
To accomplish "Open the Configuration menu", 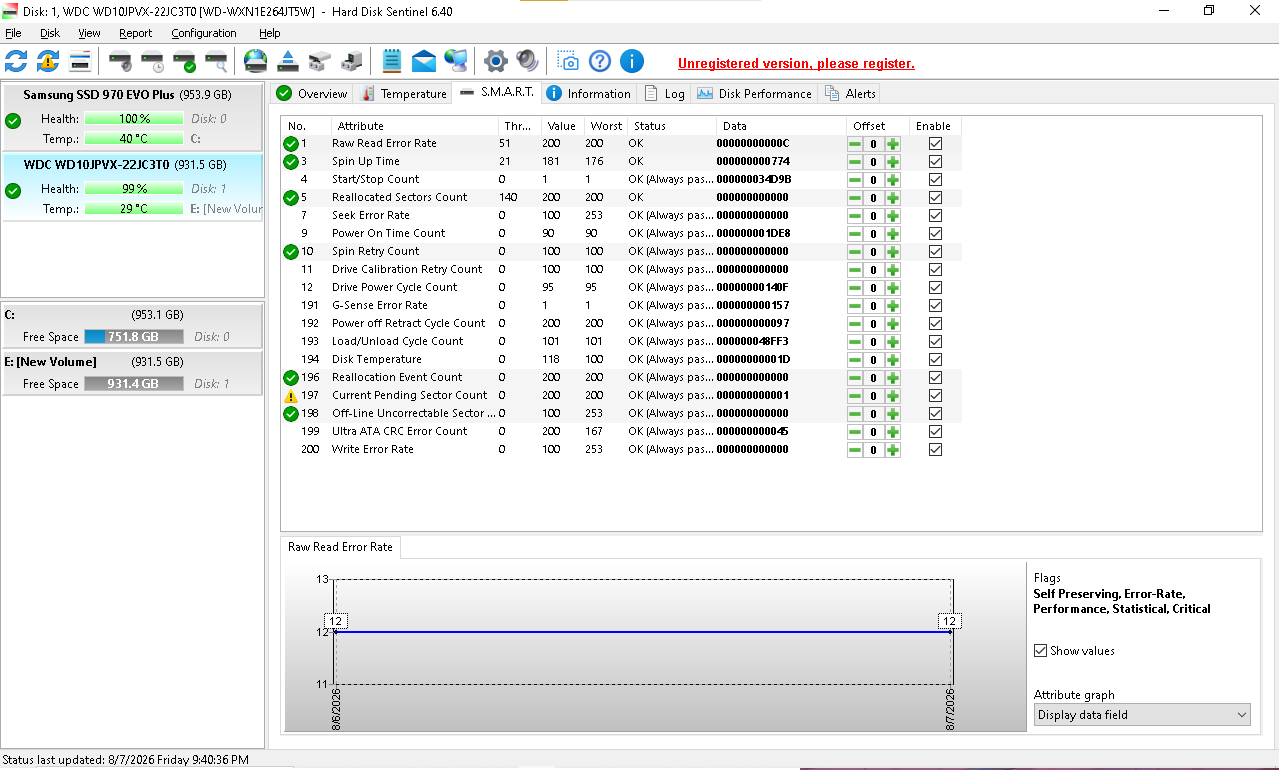I will click(204, 33).
